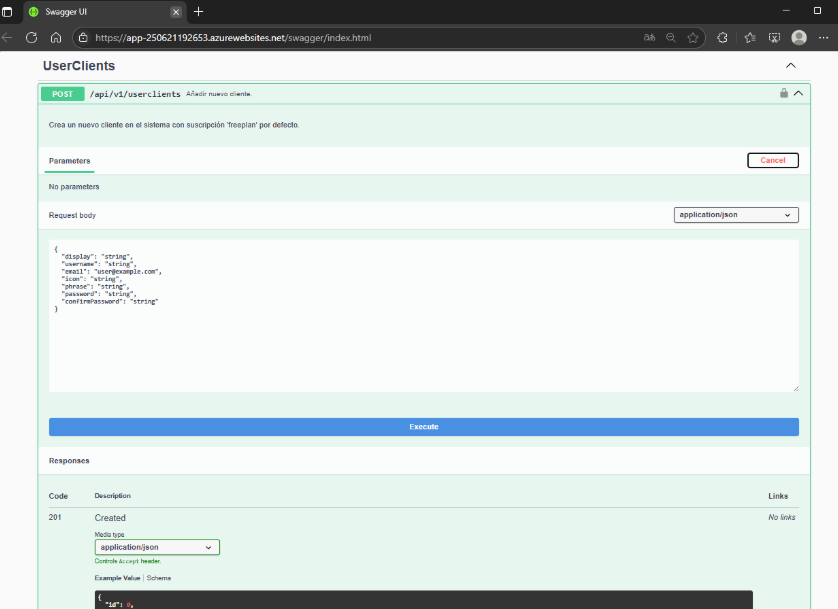Click the No links text

782,517
